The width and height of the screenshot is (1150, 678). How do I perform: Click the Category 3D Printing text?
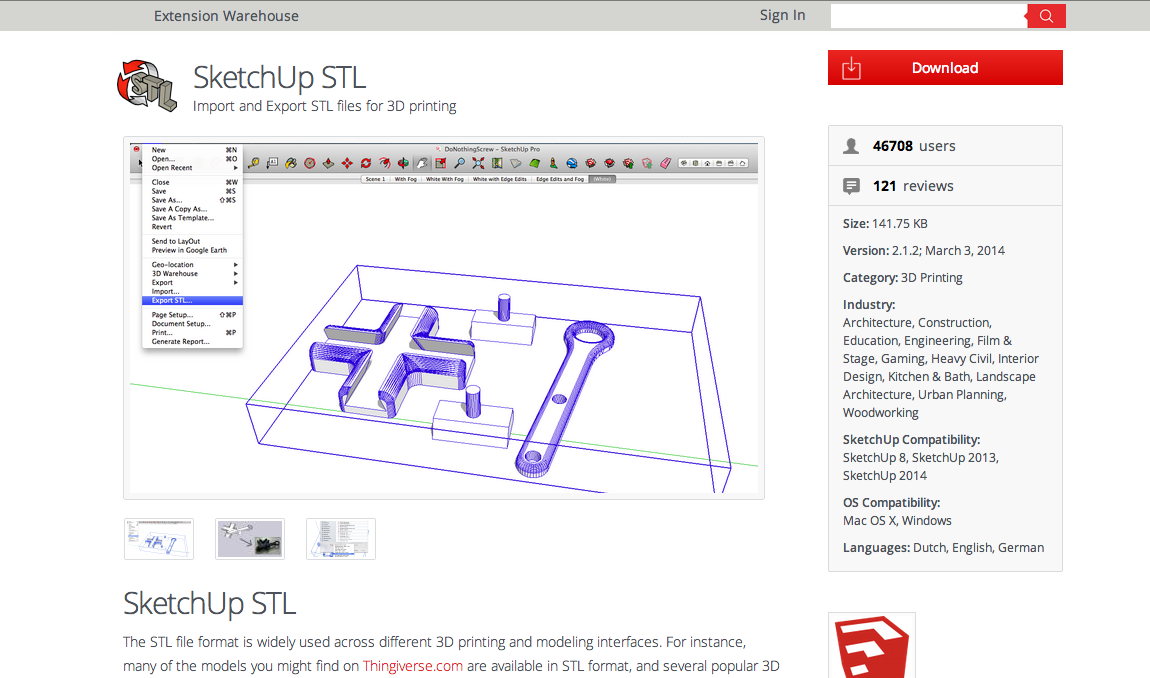[x=902, y=278]
